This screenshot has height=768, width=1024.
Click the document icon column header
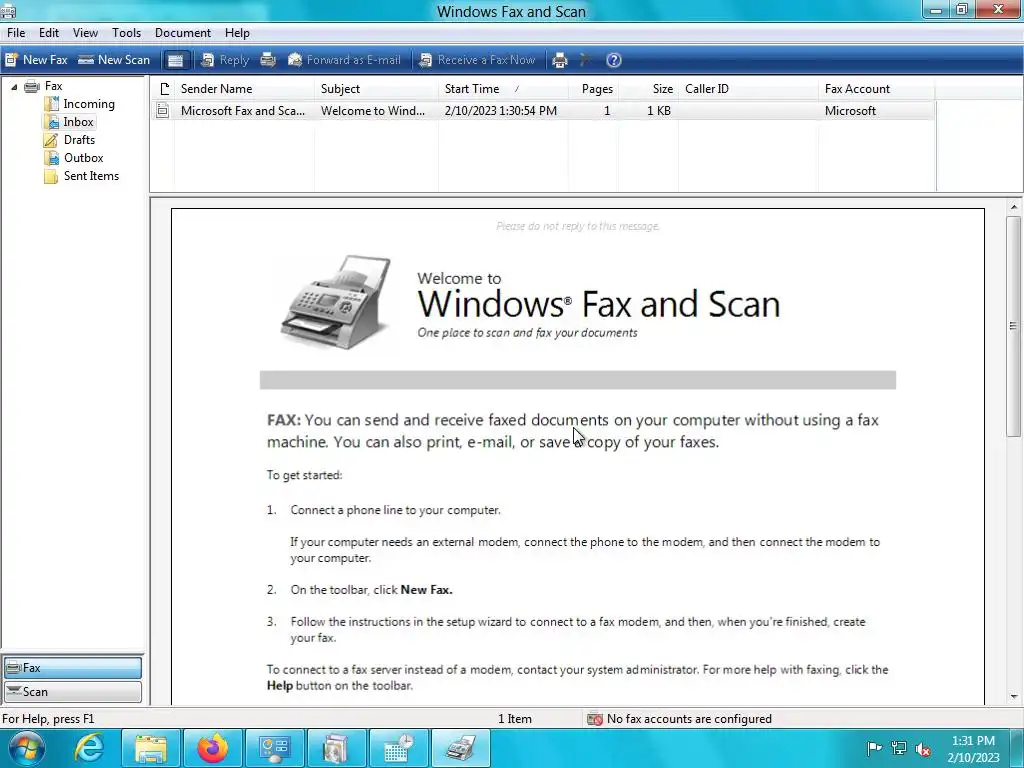[x=163, y=89]
